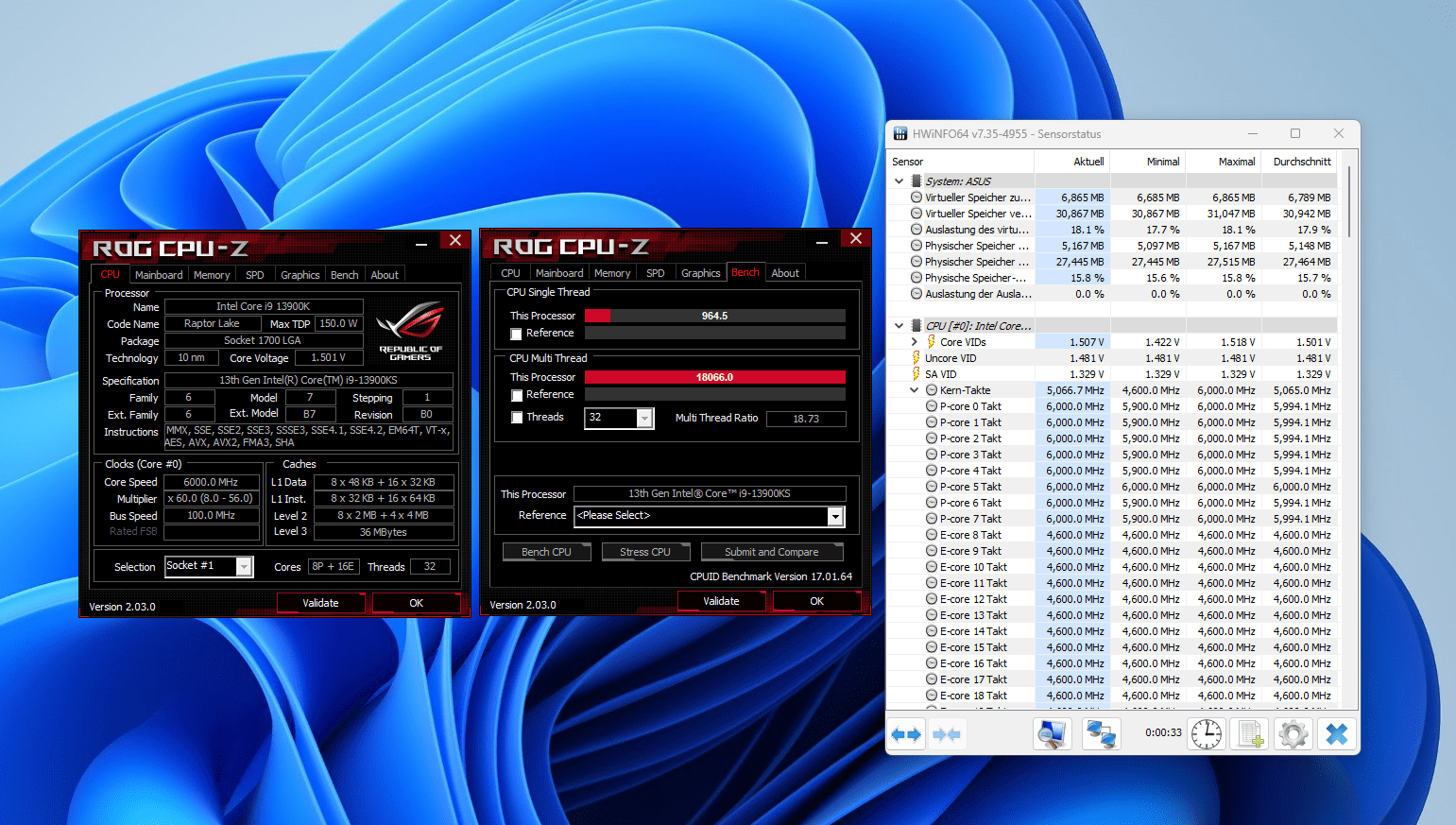The height and width of the screenshot is (825, 1456).
Task: Open Memory tab in the CPU-Z processor window
Action: point(212,275)
